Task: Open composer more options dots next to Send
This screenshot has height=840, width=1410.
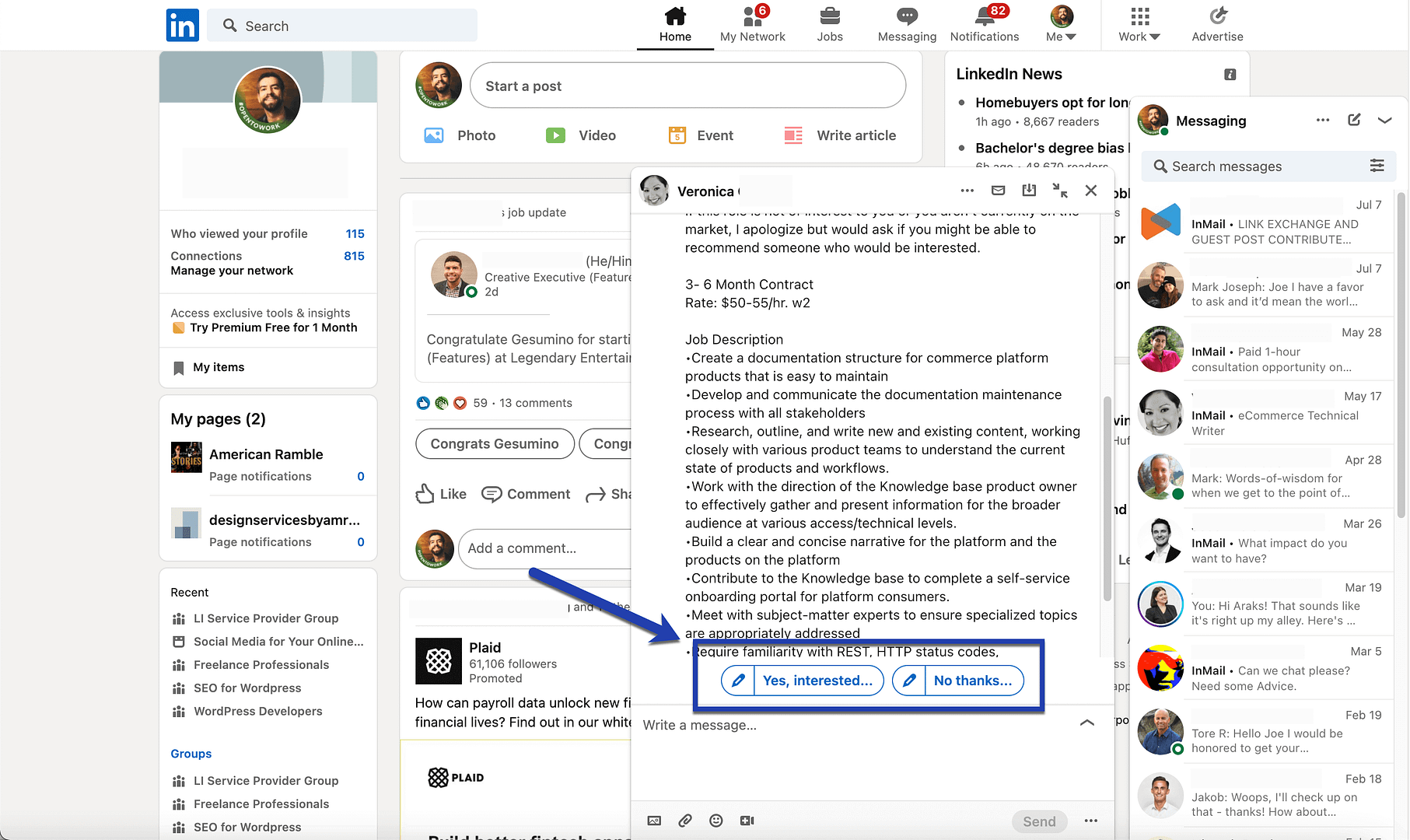Action: pos(1091,821)
